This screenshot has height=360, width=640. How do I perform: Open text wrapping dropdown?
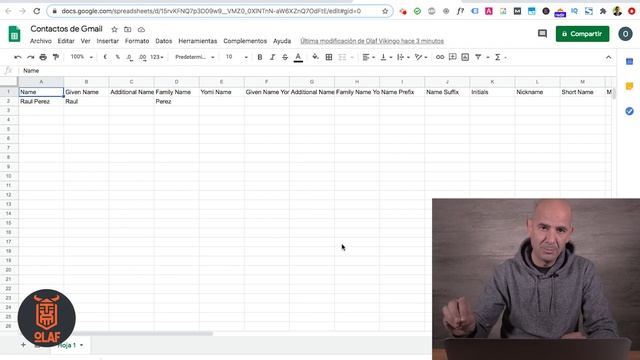point(403,57)
